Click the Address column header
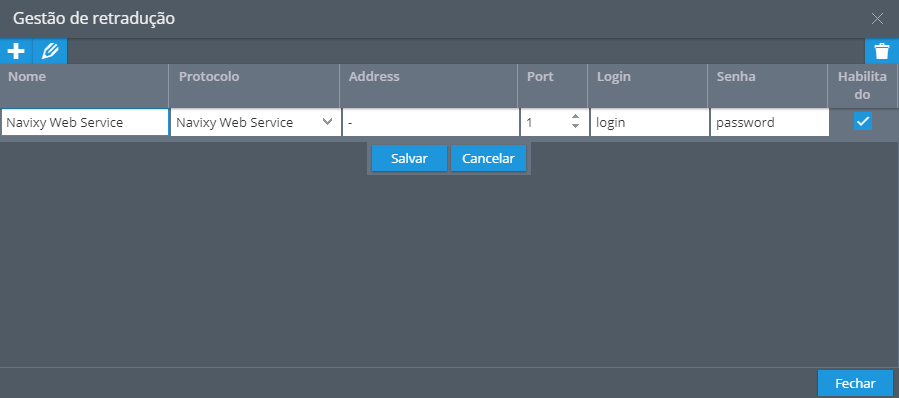The image size is (899, 398). click(429, 85)
